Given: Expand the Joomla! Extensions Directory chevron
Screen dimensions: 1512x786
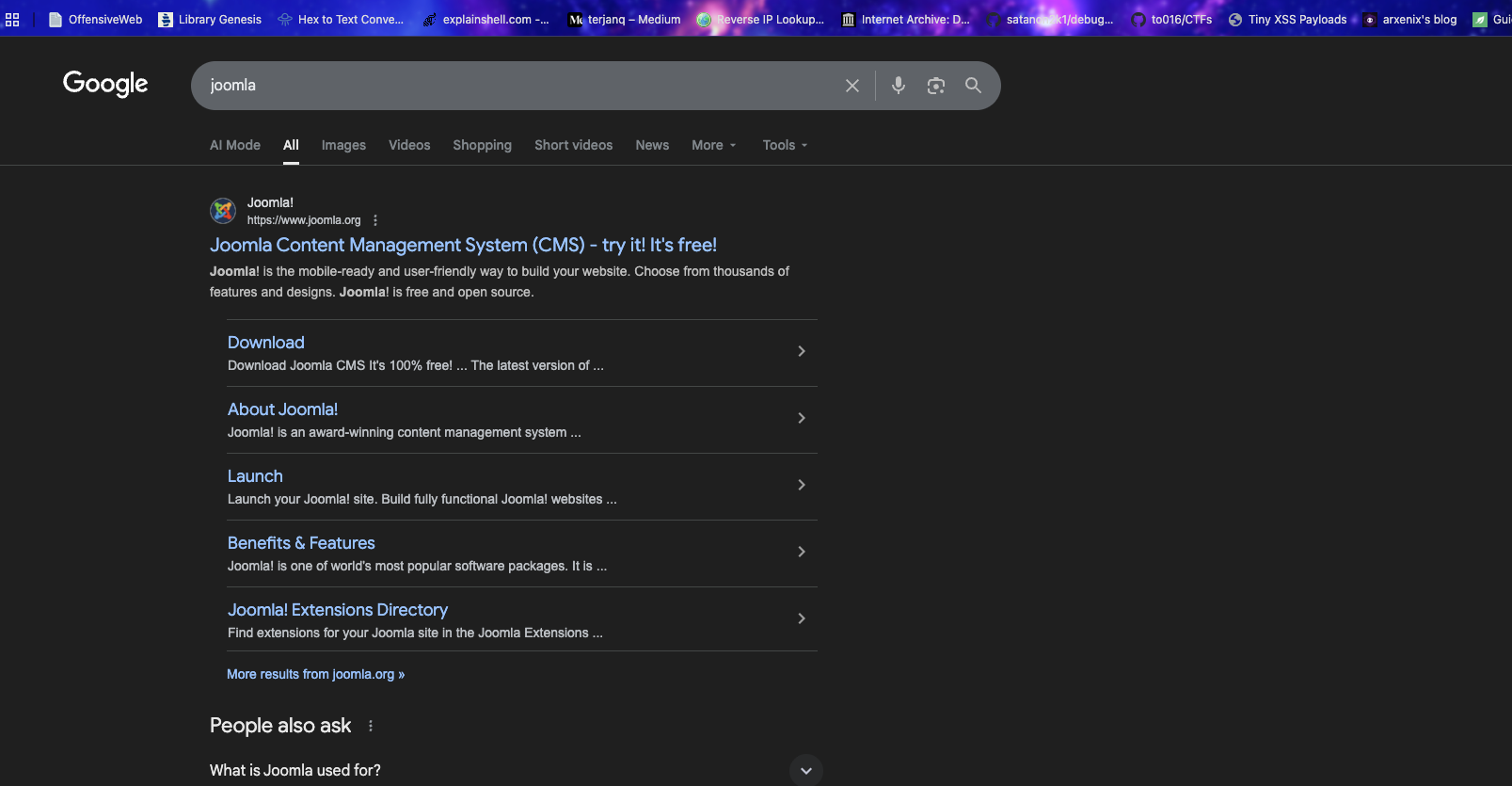Looking at the screenshot, I should [x=802, y=618].
